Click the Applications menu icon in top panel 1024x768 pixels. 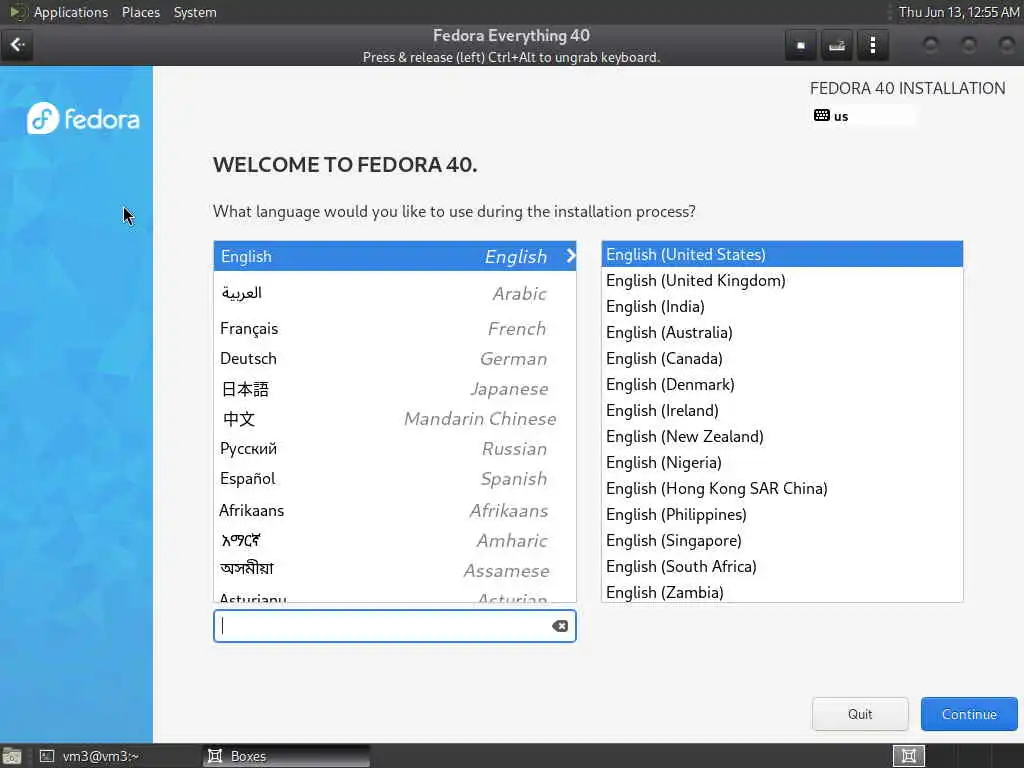point(16,12)
